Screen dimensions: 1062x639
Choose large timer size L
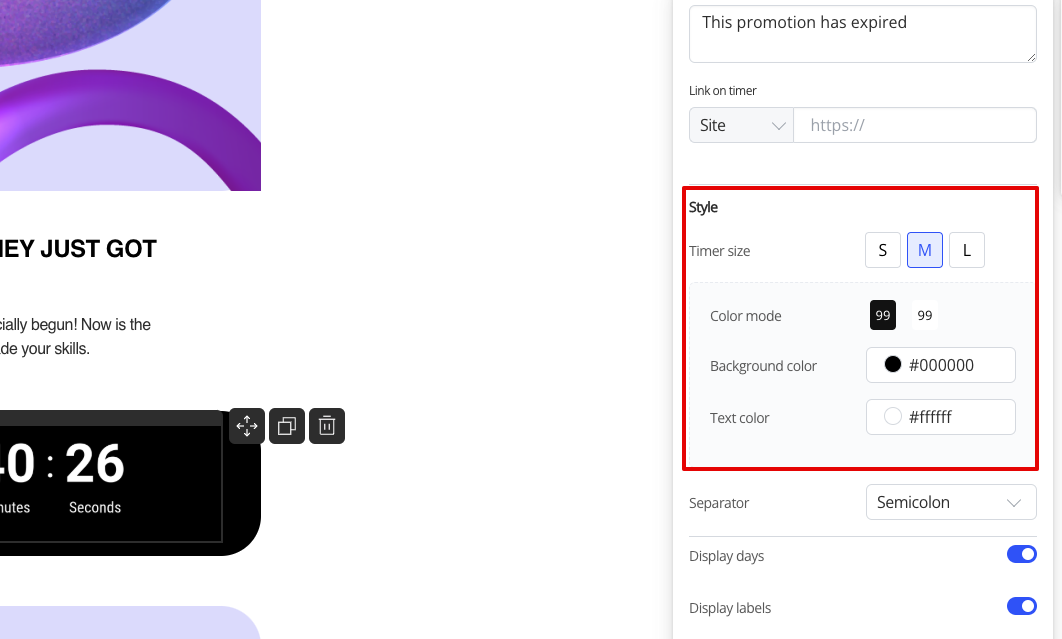pyautogui.click(x=967, y=250)
